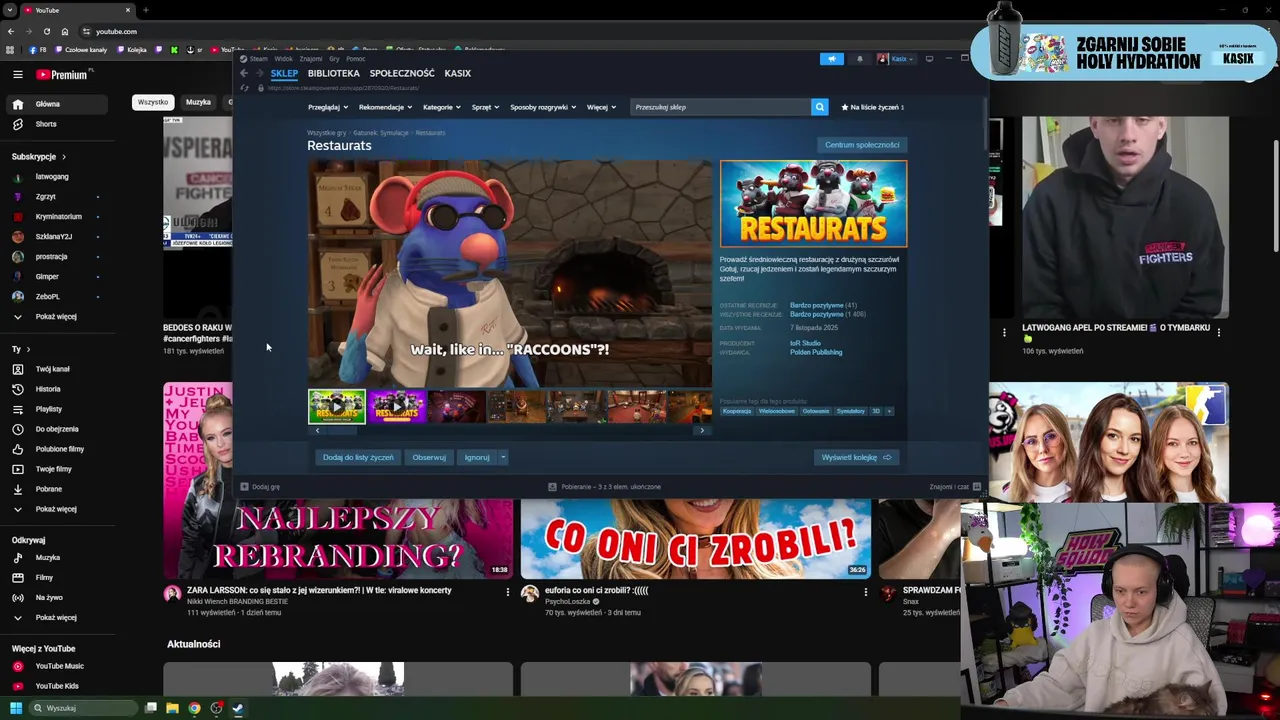Screen dimensions: 1280x720
Task: Expand Kategorie dropdown in Steam store
Action: pos(442,107)
